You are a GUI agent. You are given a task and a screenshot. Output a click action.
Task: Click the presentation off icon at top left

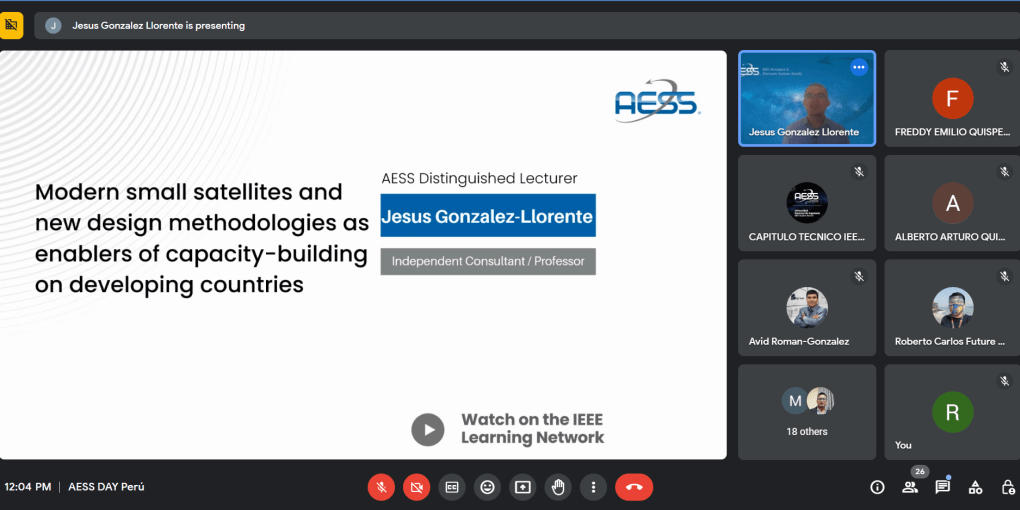point(11,25)
